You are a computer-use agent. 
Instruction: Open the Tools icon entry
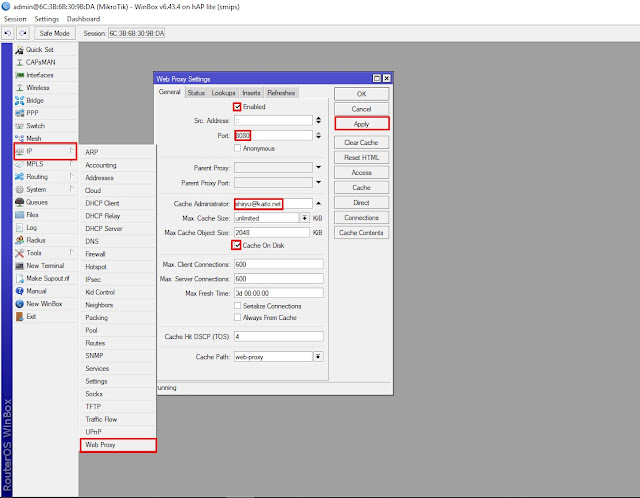pos(19,253)
